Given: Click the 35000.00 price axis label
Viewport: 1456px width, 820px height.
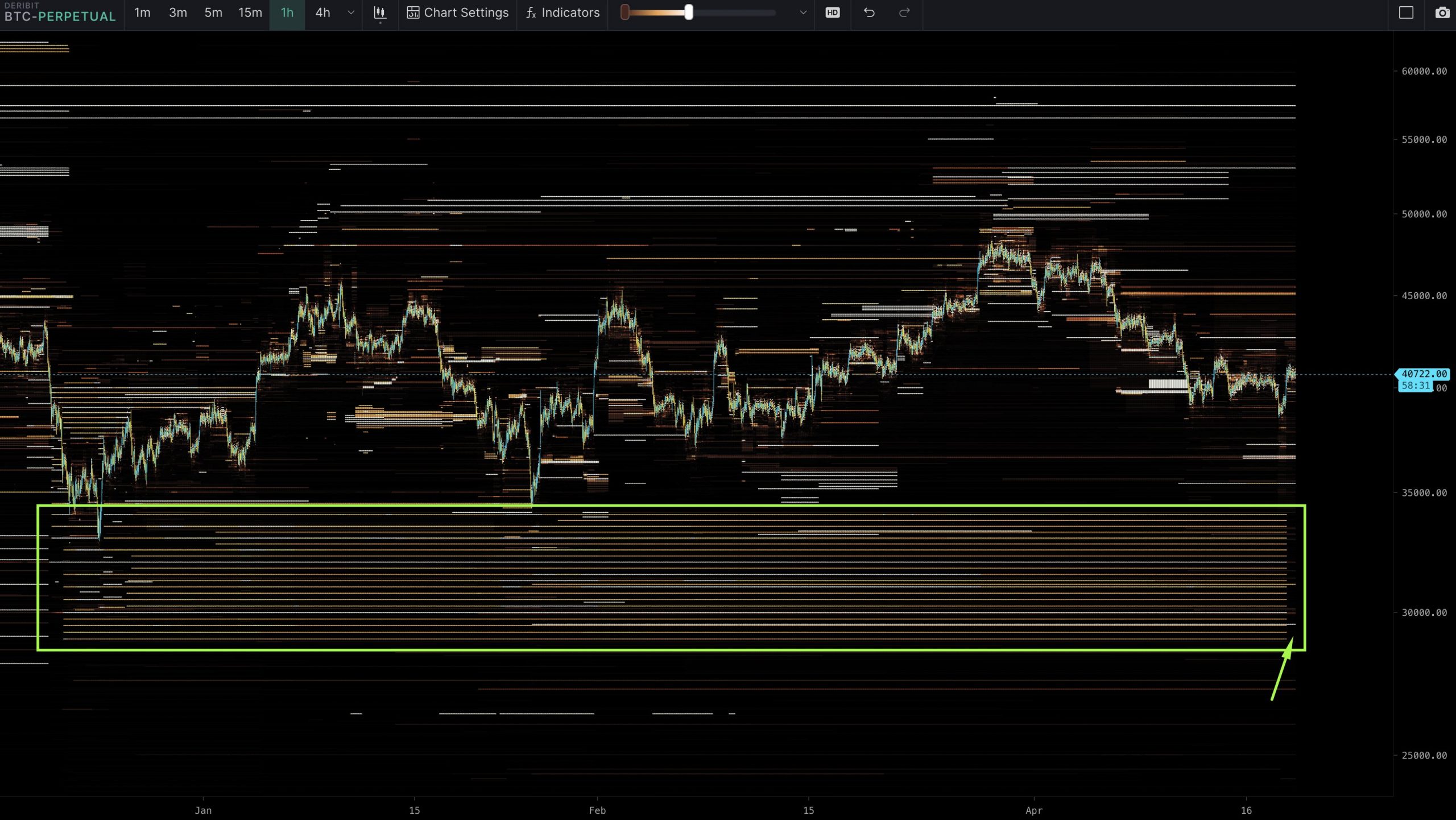Looking at the screenshot, I should pyautogui.click(x=1424, y=492).
